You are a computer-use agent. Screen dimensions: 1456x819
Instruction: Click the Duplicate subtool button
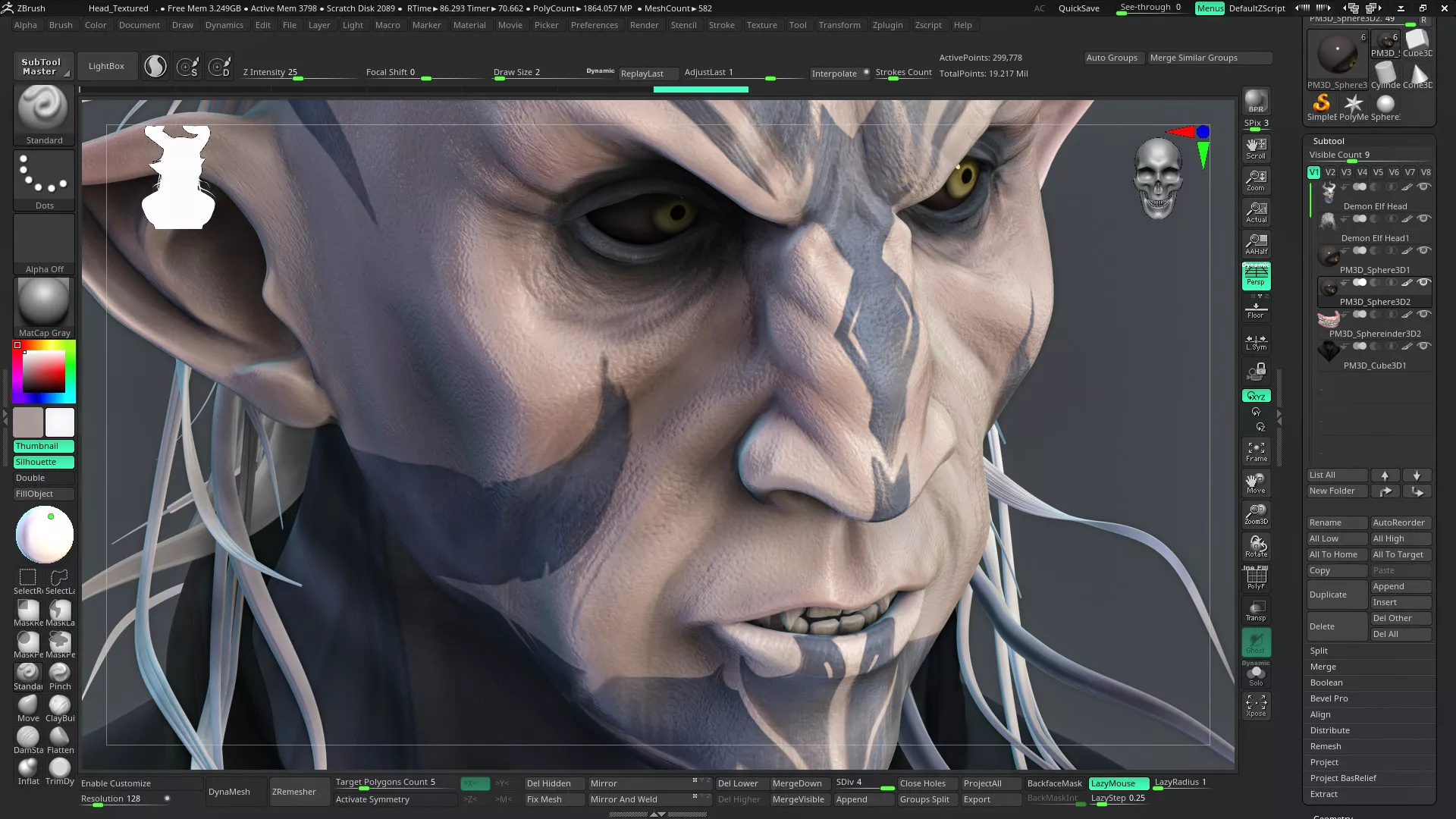[1336, 595]
